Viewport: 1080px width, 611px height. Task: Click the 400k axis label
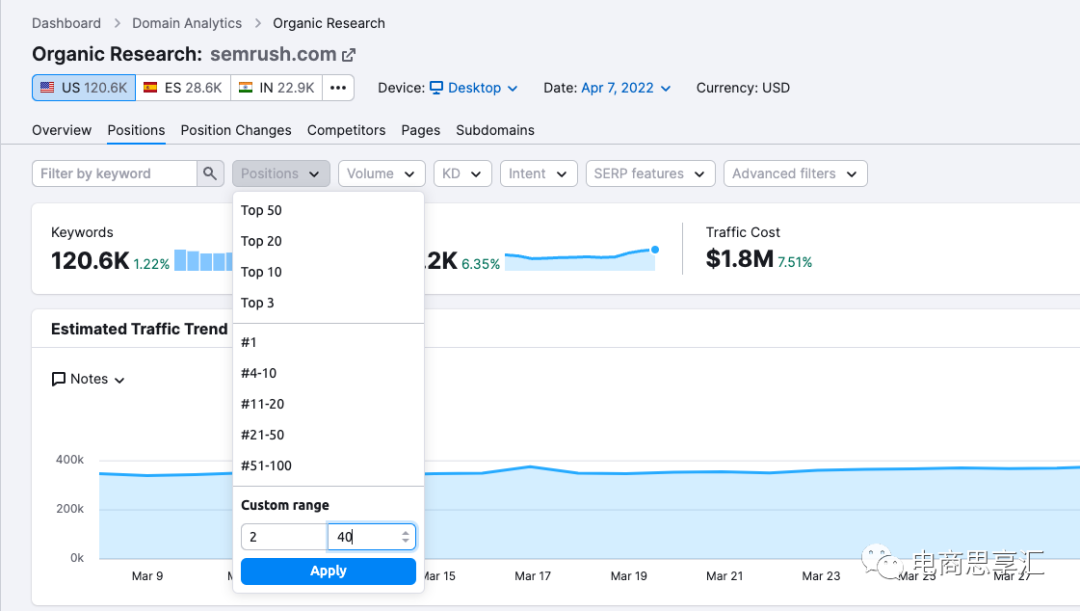tap(70, 459)
